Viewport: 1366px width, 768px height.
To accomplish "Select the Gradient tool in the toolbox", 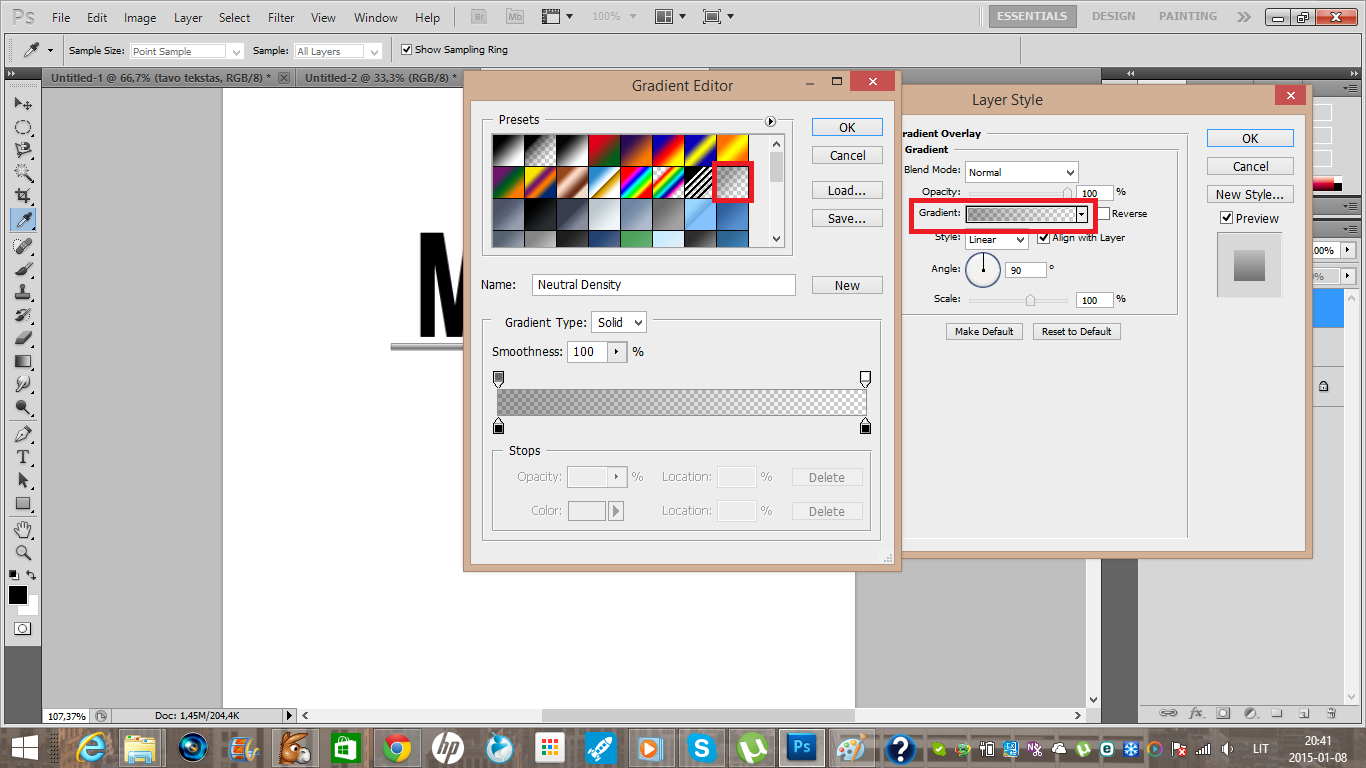I will (x=22, y=361).
